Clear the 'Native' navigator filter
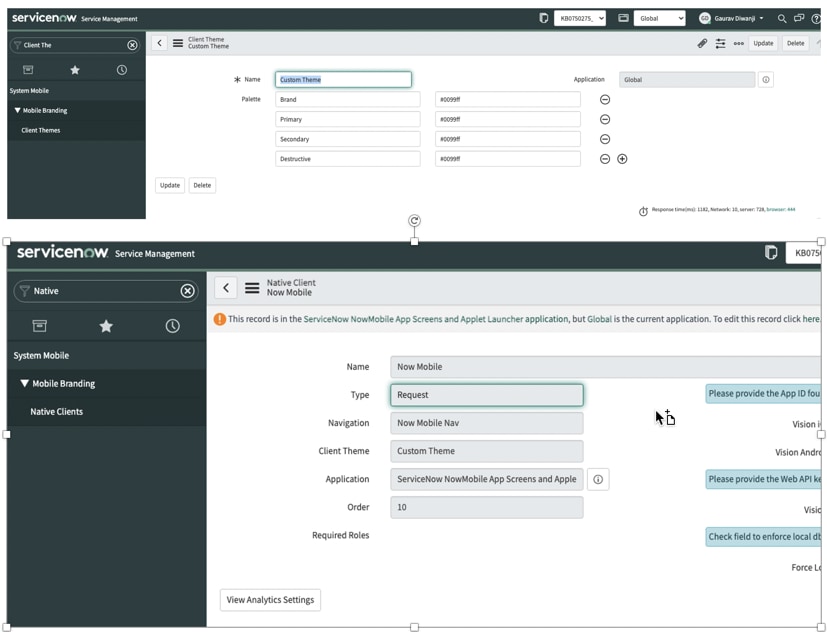Screen dimensions: 827x632 pyautogui.click(x=187, y=291)
